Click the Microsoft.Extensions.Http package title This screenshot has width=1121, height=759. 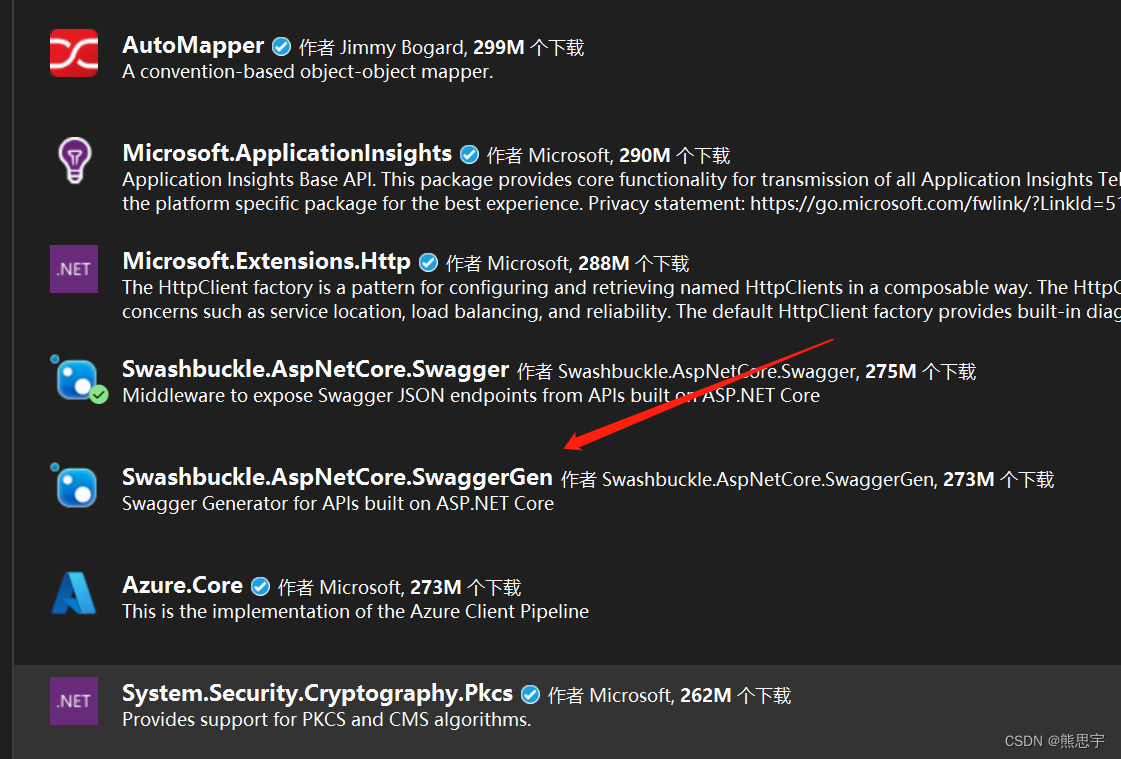pyautogui.click(x=267, y=261)
